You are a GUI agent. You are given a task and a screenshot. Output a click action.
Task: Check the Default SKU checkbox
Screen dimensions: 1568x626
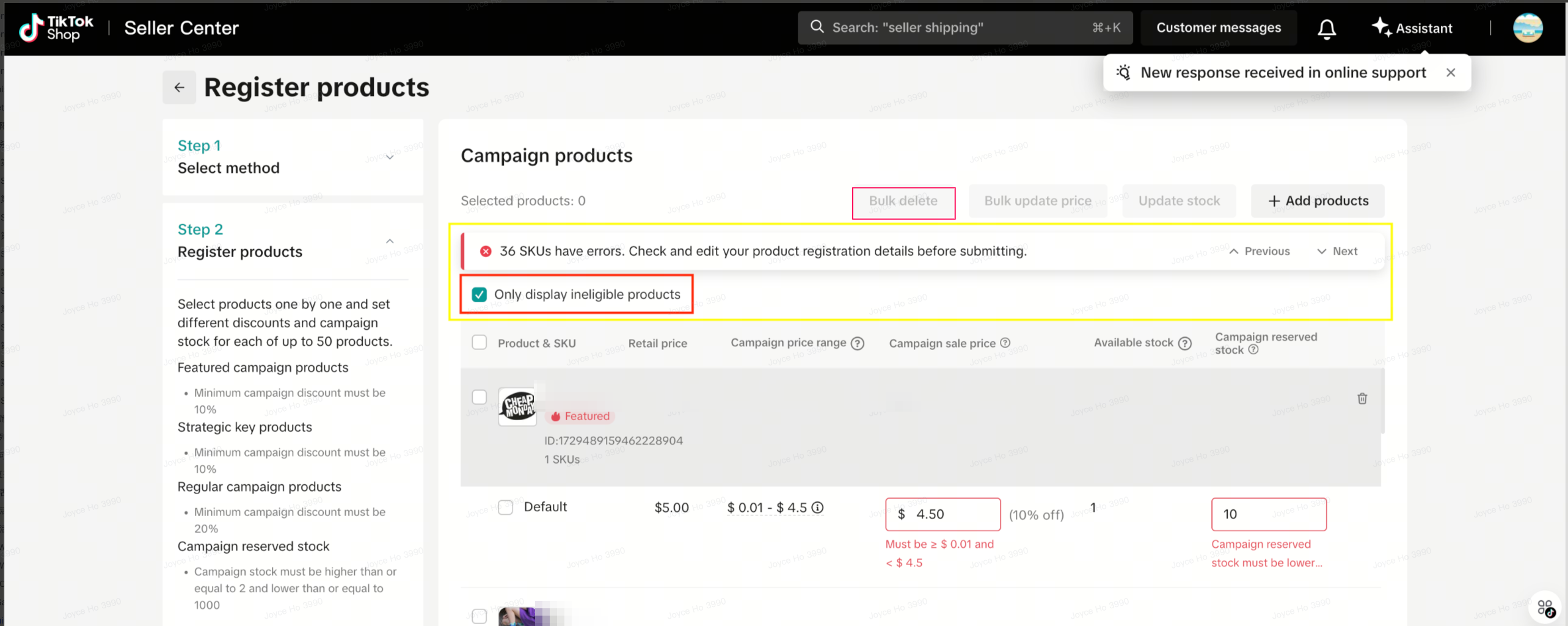(x=505, y=508)
